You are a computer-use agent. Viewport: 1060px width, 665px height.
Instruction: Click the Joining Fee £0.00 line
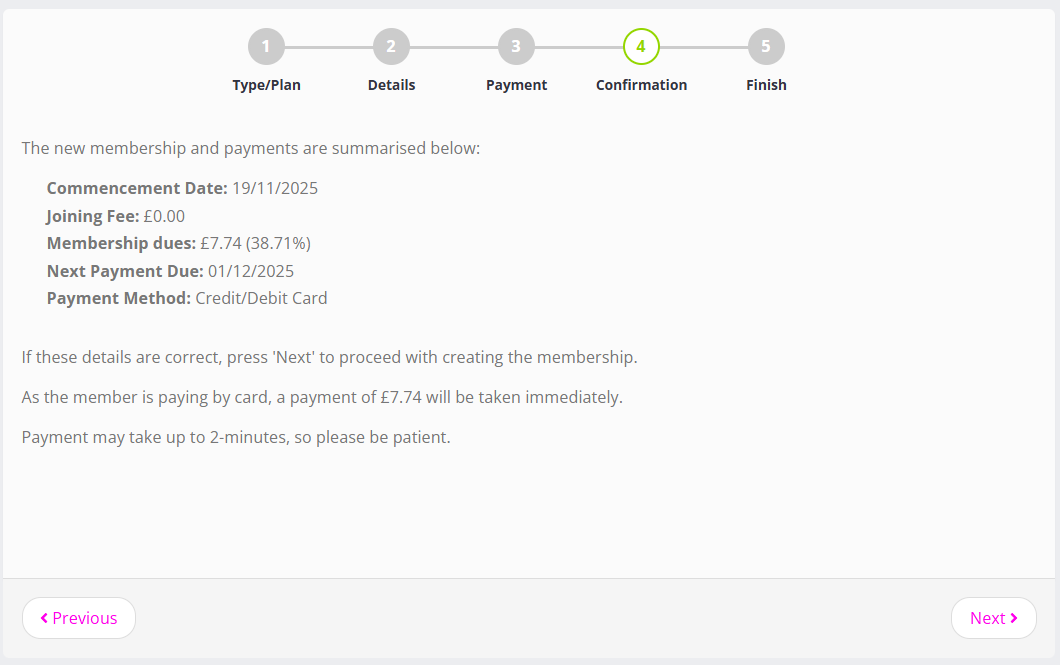coord(115,216)
